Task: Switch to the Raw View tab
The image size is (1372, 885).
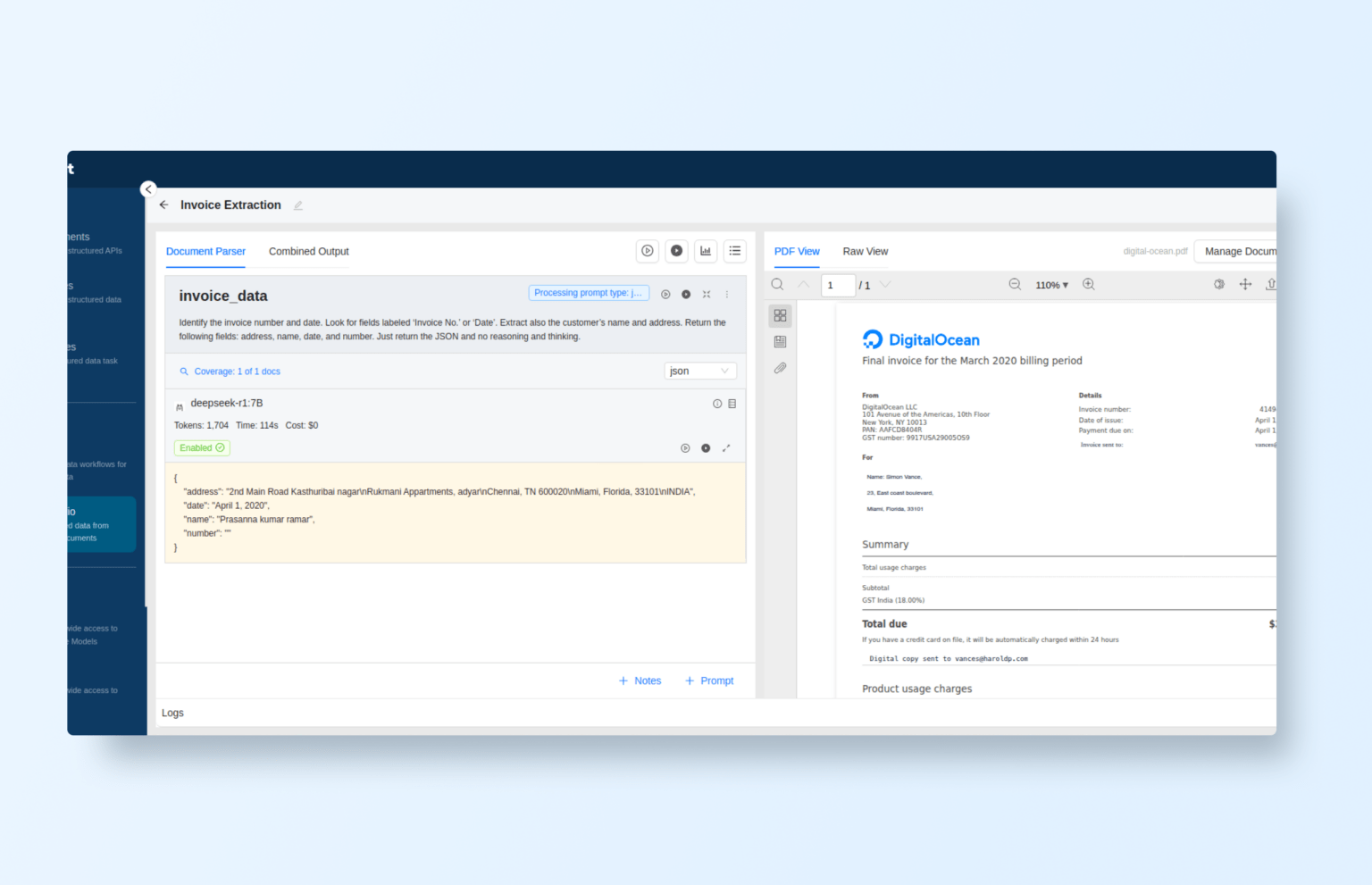Action: pyautogui.click(x=865, y=251)
